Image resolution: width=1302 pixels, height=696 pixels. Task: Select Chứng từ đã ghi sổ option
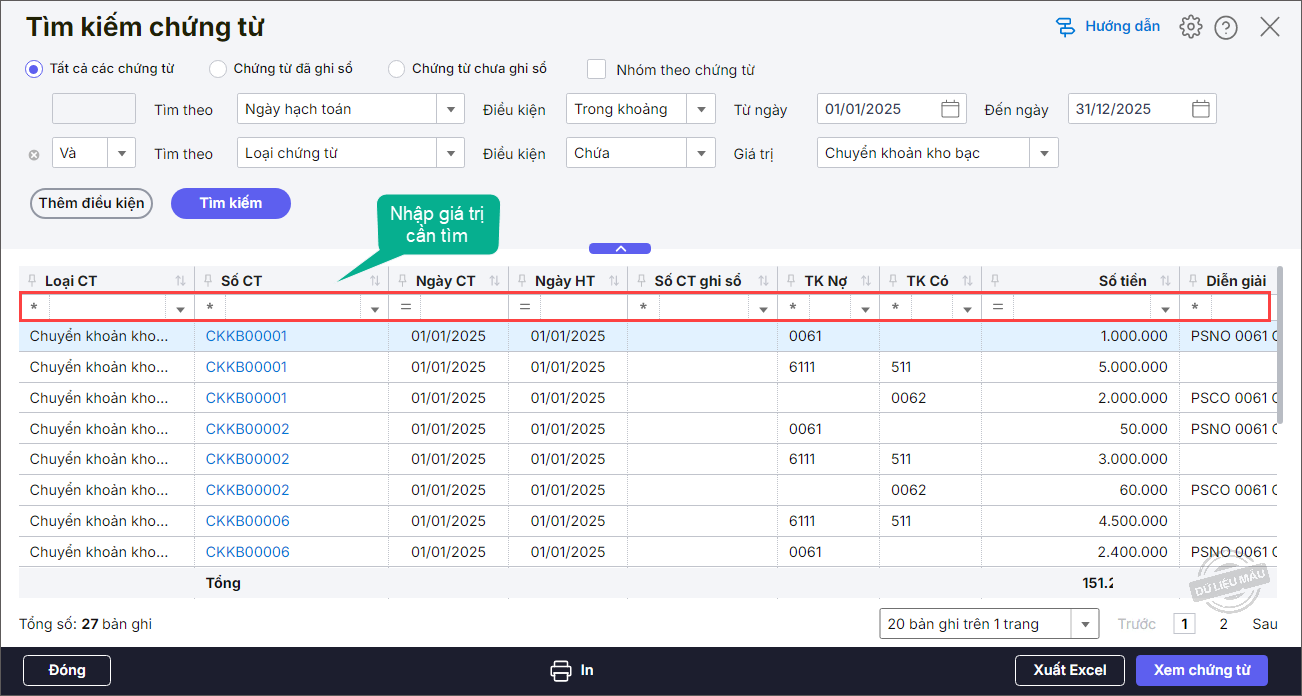point(218,69)
